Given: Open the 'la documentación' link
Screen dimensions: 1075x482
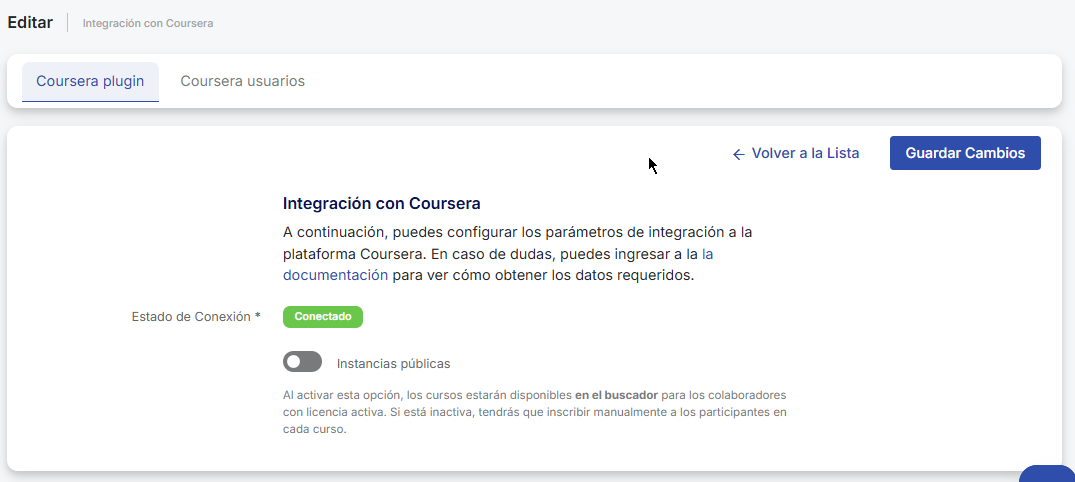Looking at the screenshot, I should pyautogui.click(x=335, y=275).
